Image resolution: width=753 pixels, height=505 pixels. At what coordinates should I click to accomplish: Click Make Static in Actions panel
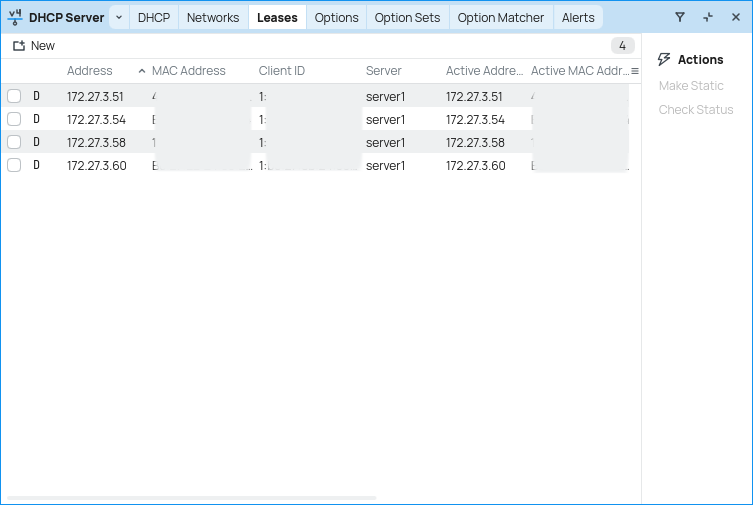coord(691,86)
